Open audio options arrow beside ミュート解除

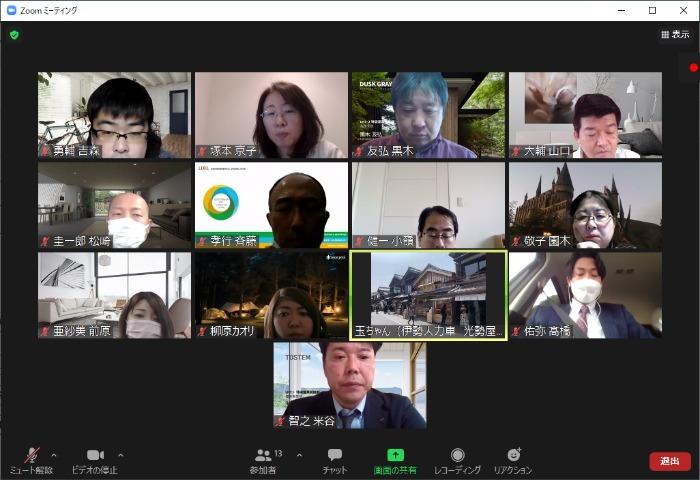[x=54, y=455]
